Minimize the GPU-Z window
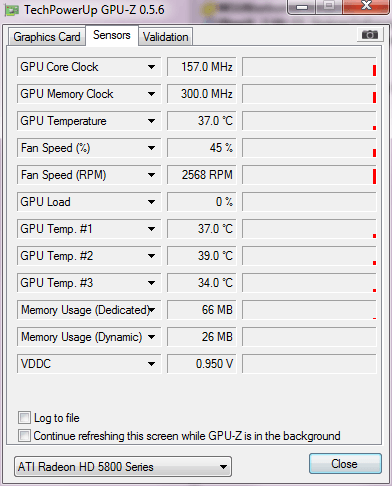Screen dimensions: 392x486 tap(302, 7)
